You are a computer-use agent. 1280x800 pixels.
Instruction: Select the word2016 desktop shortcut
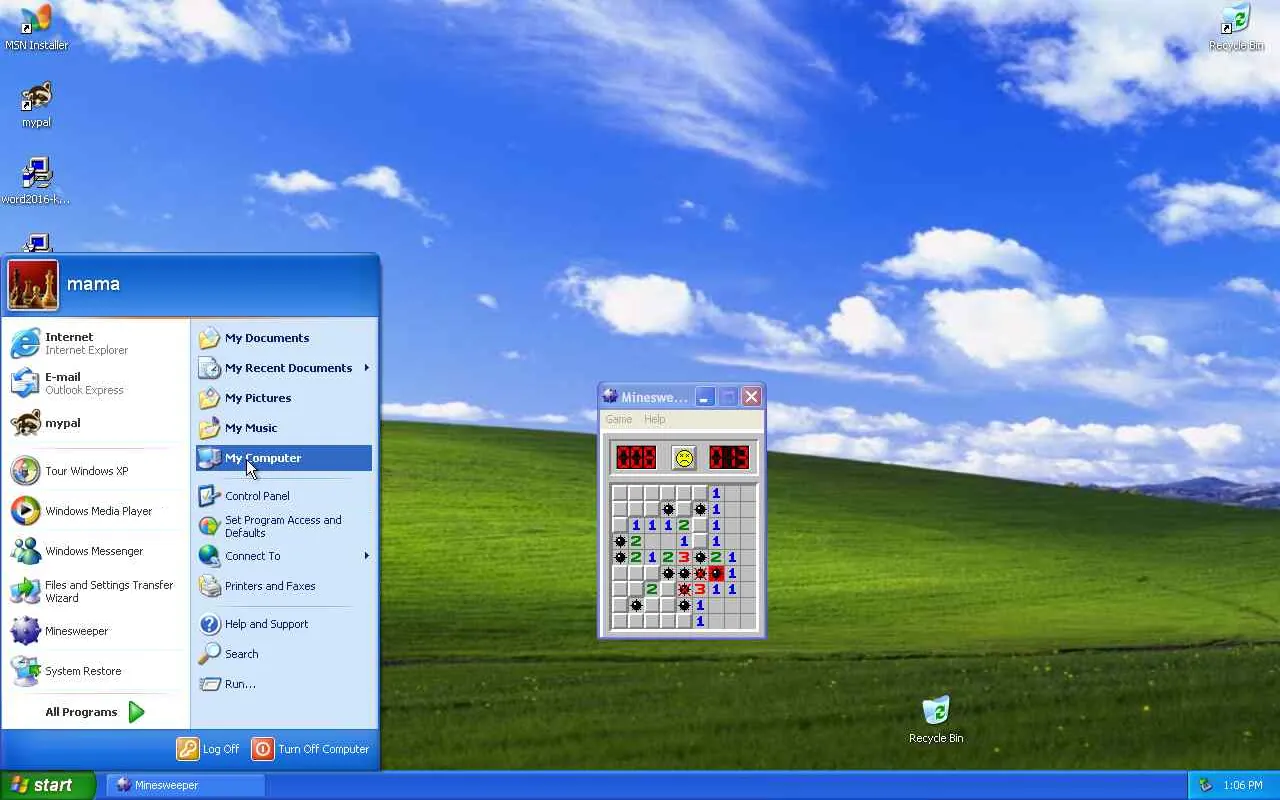click(x=36, y=181)
